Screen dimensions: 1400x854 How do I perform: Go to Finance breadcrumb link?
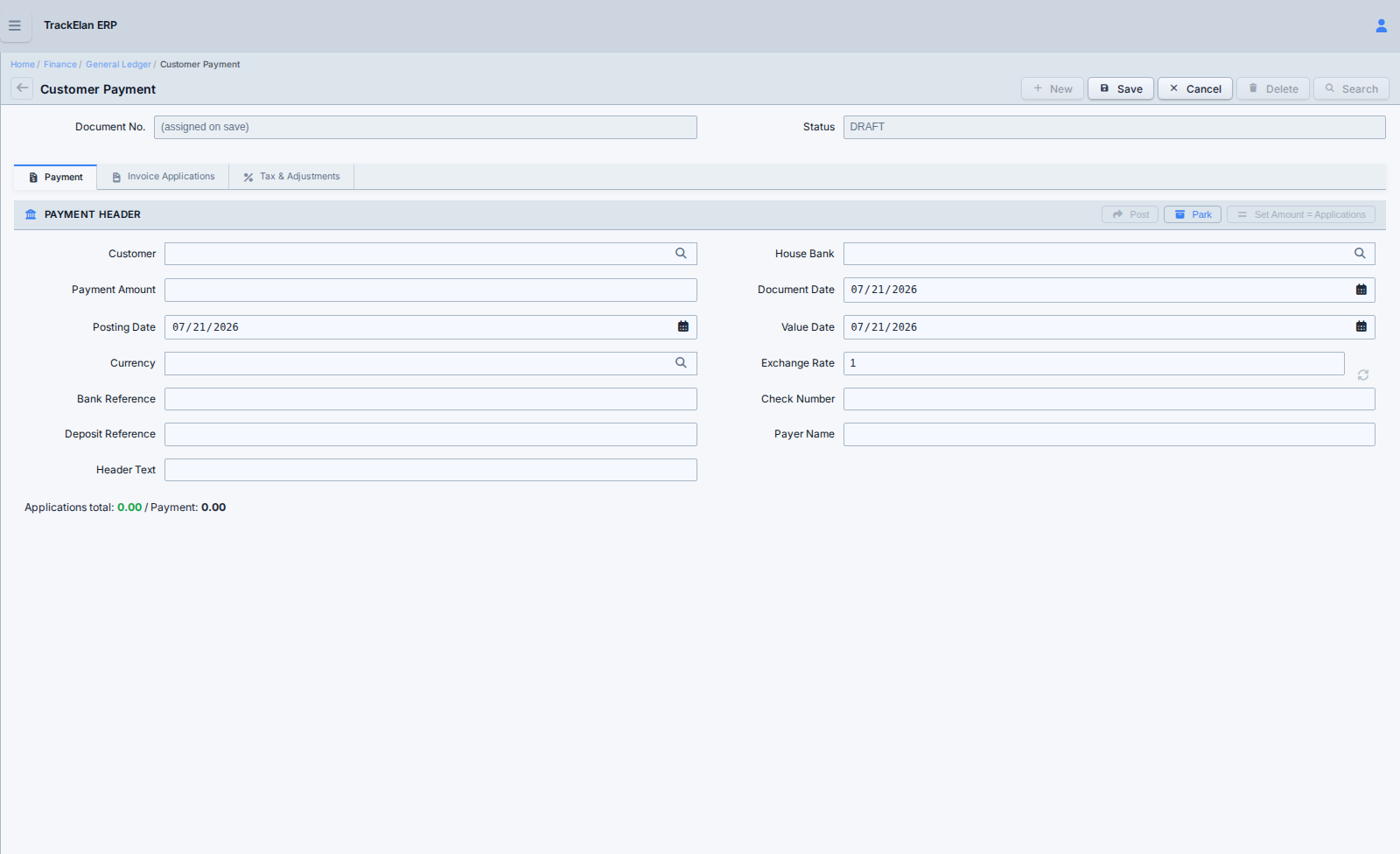click(60, 65)
